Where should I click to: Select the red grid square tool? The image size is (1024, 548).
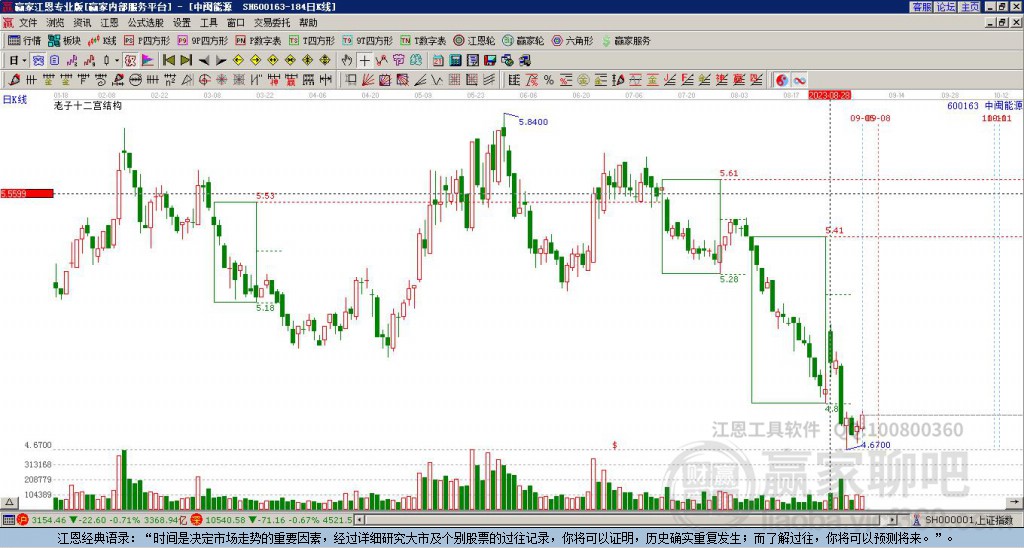[x=454, y=80]
